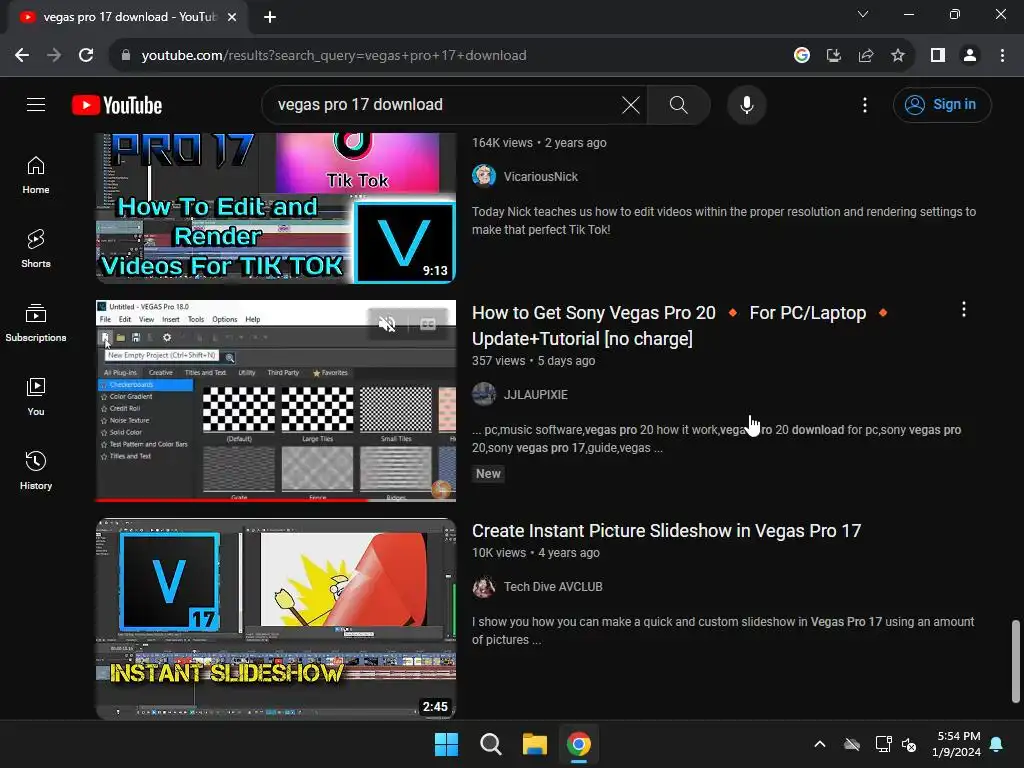Open Shorts in sidebar
Viewport: 1024px width, 768px height.
pyautogui.click(x=36, y=249)
